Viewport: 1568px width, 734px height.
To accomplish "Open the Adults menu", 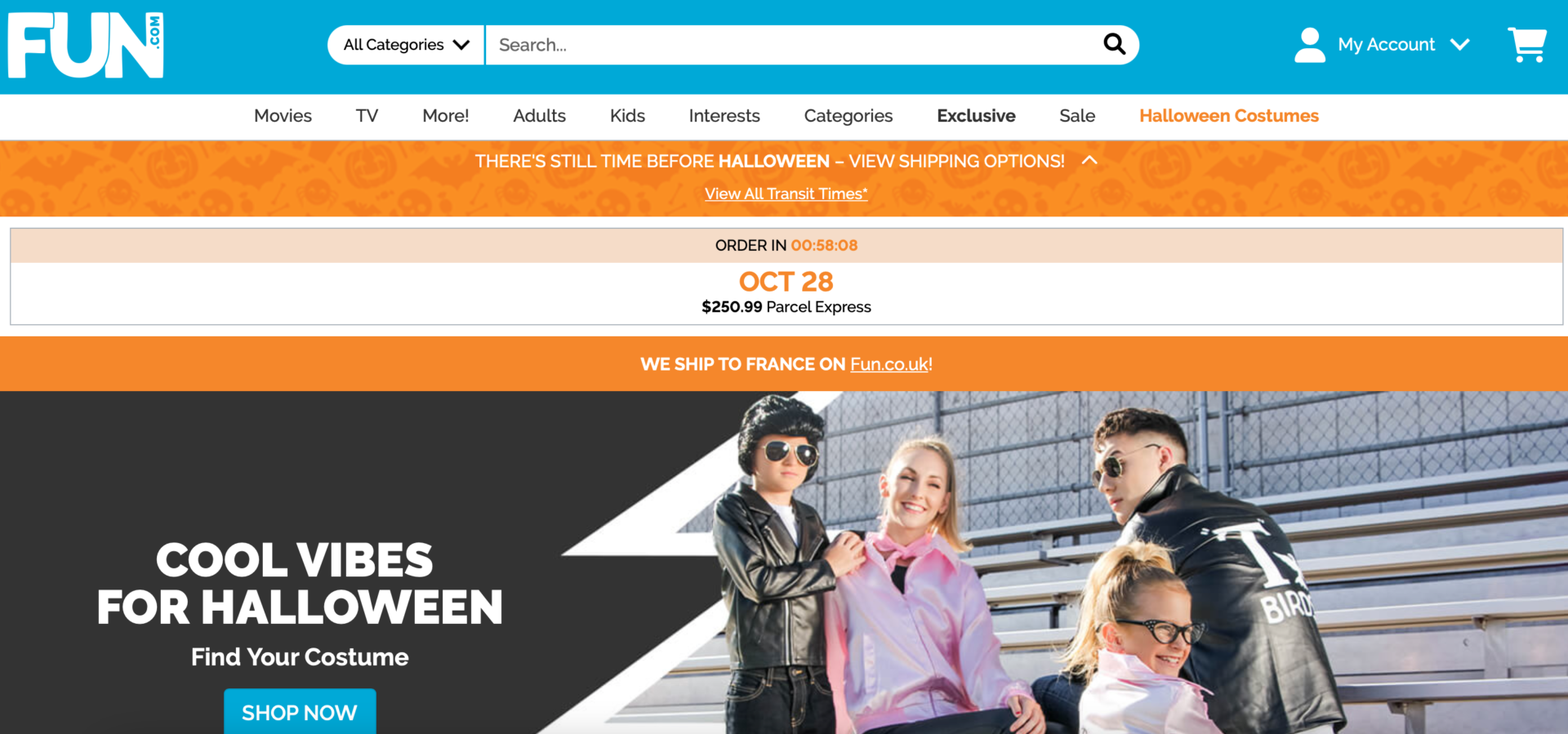I will [539, 116].
